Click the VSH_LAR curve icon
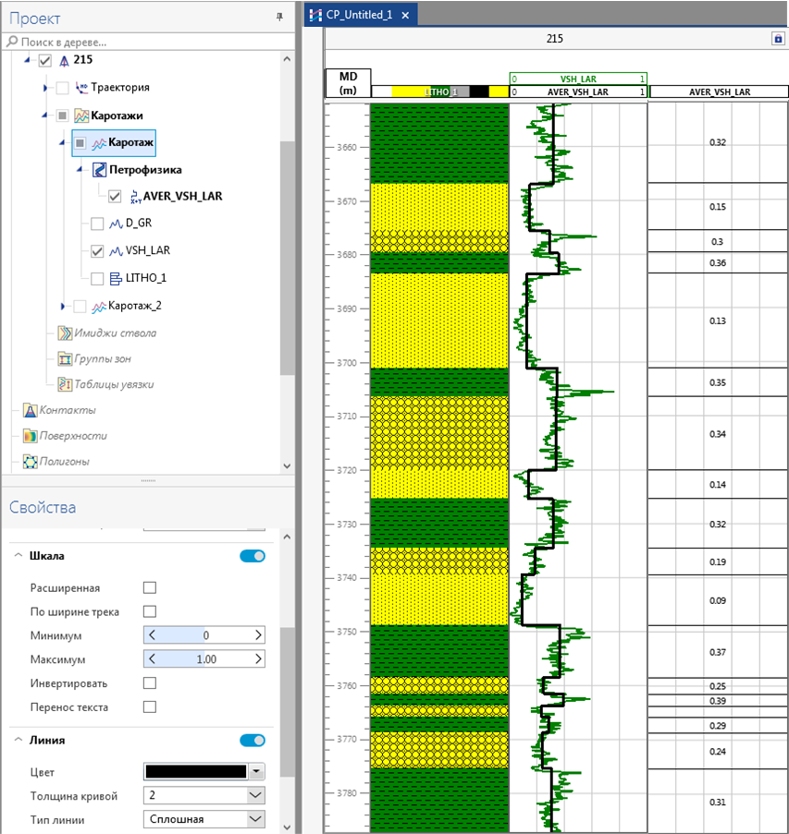The height and width of the screenshot is (834, 789). click(x=116, y=251)
